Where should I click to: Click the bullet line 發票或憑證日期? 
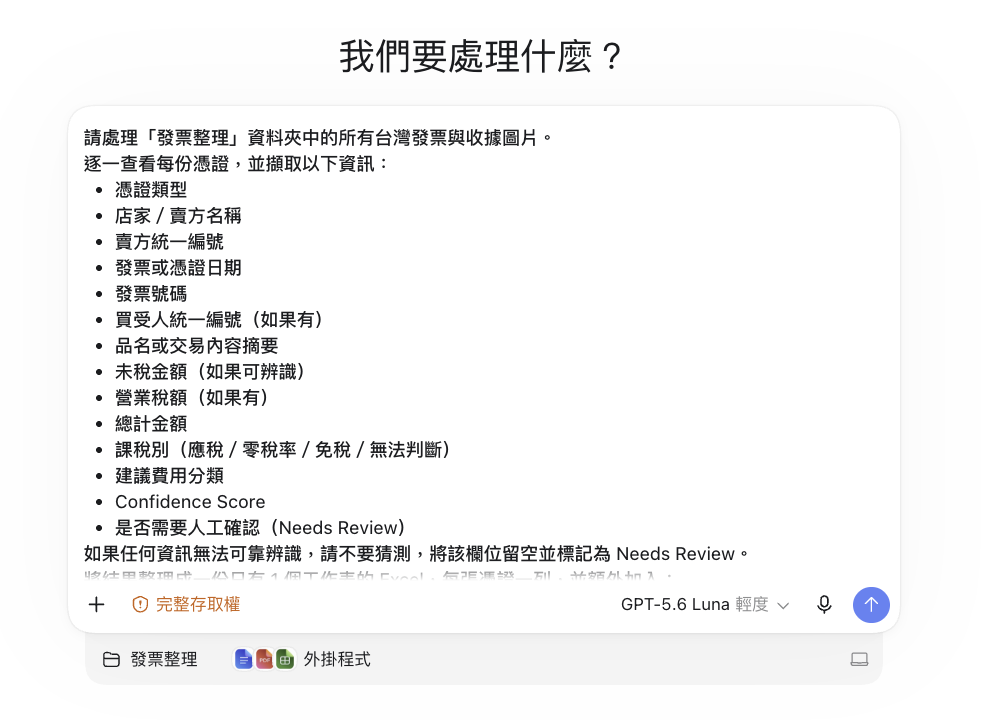click(x=178, y=268)
